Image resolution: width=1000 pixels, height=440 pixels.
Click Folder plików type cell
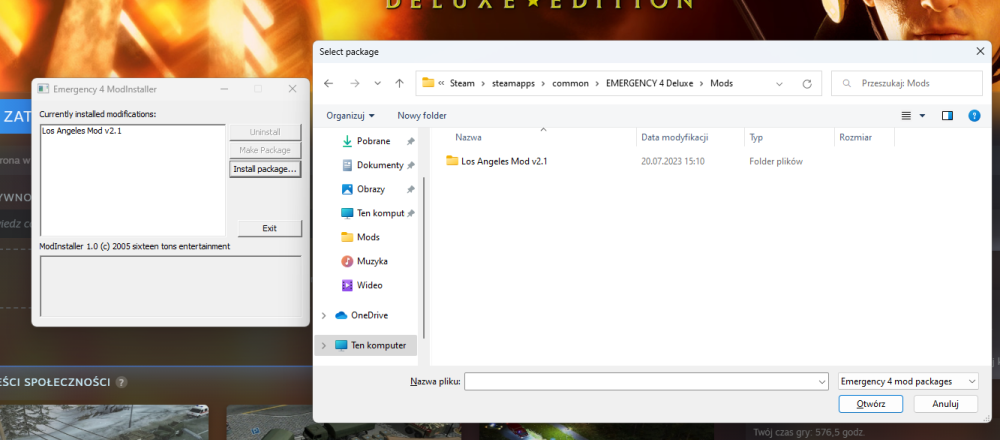tap(776, 161)
